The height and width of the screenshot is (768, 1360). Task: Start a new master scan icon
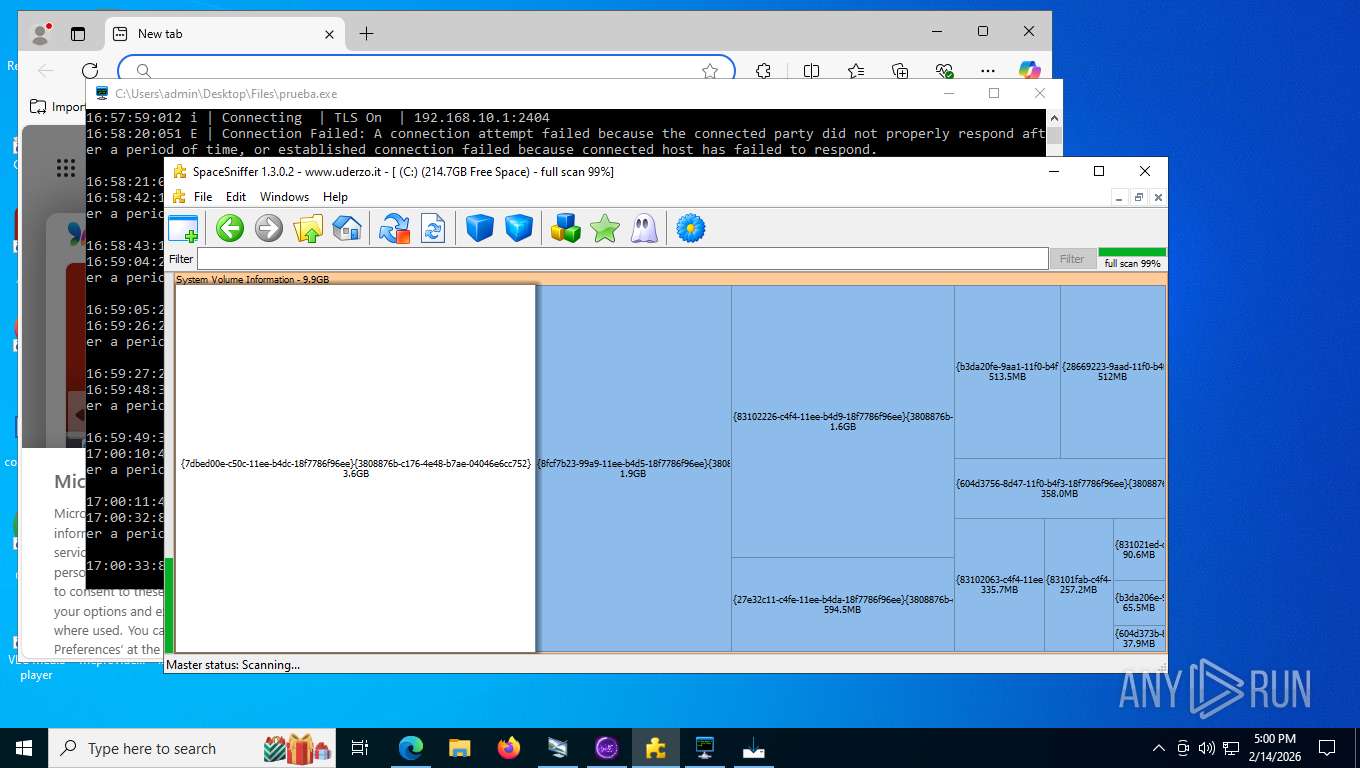395,228
